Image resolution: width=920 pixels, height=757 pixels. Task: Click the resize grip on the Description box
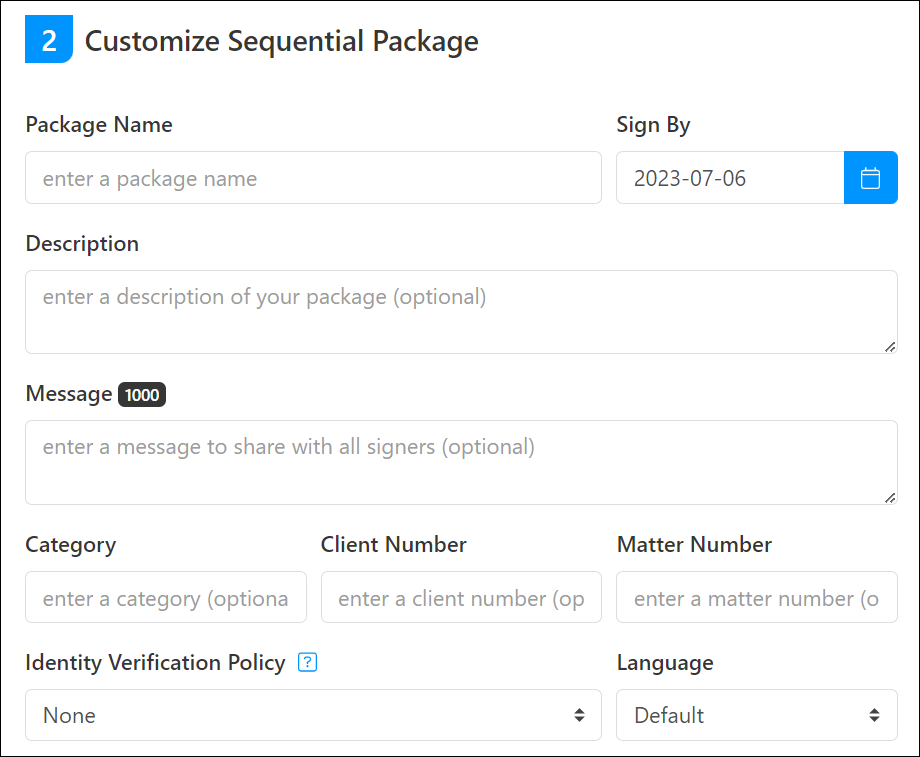pyautogui.click(x=889, y=348)
